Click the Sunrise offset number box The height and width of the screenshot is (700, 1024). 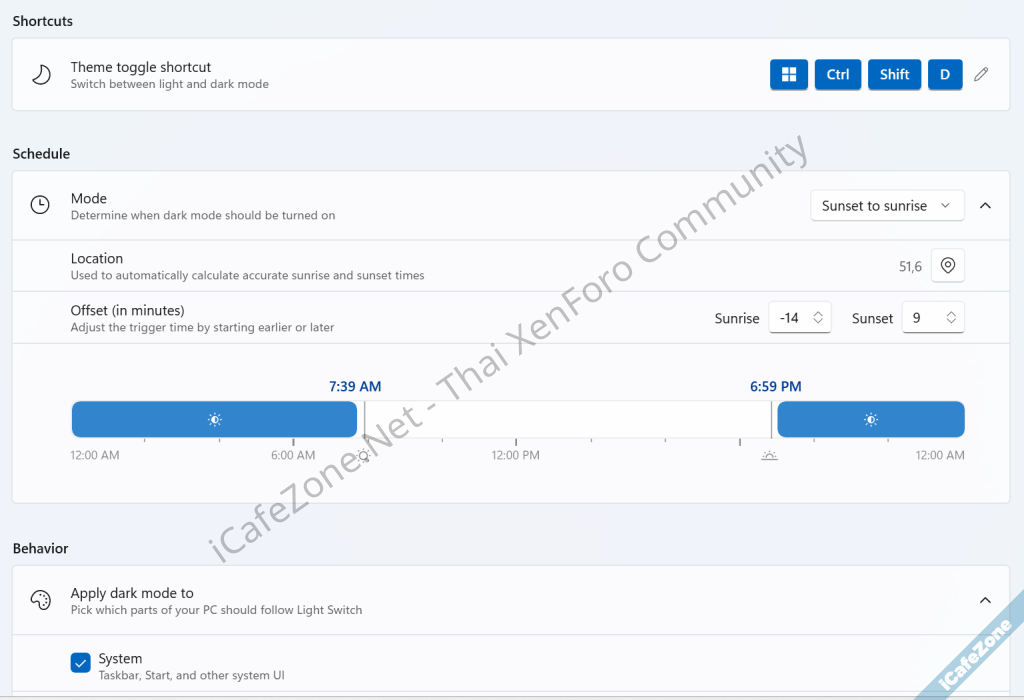[x=790, y=318]
